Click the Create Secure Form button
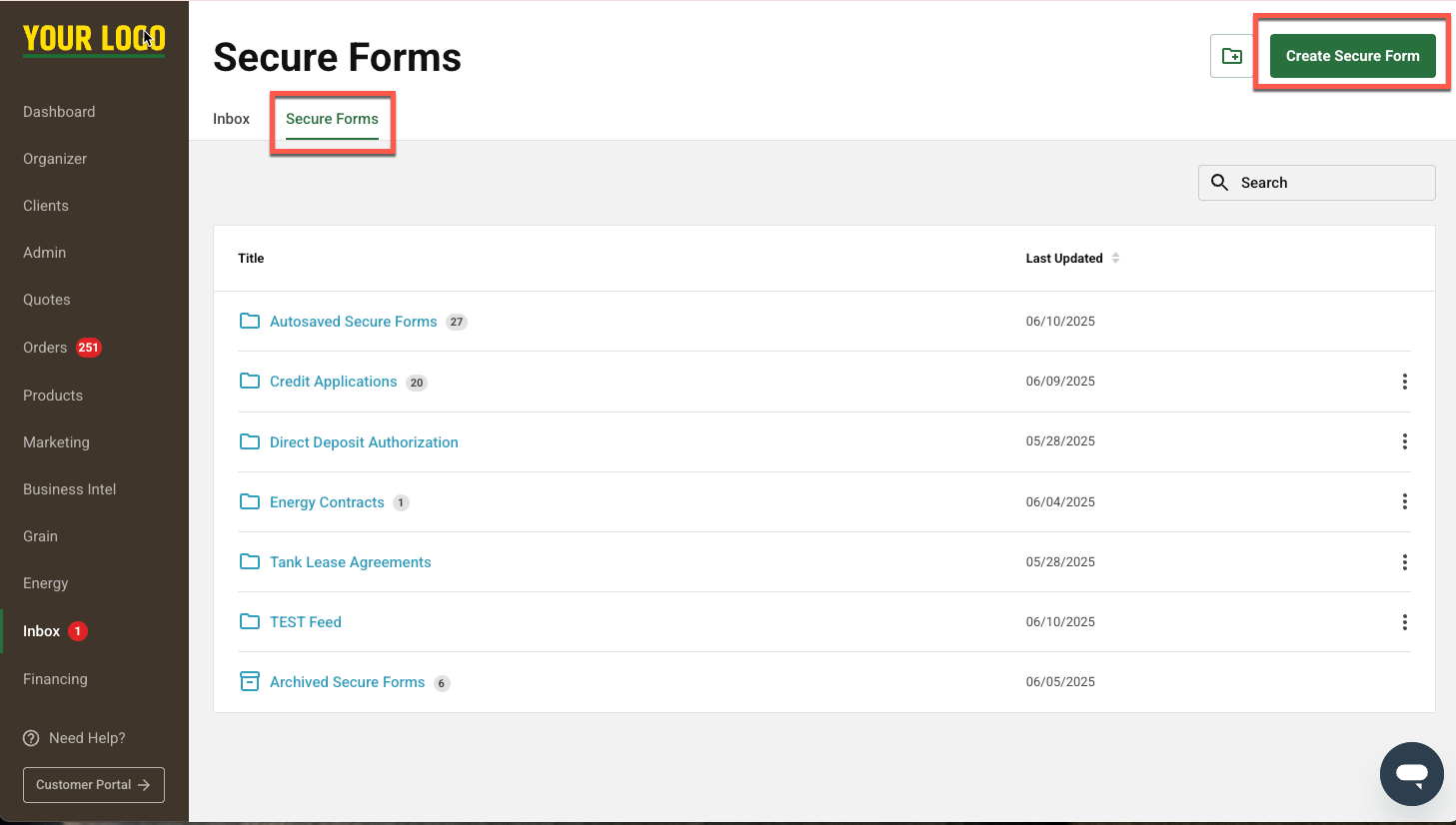 (1352, 56)
